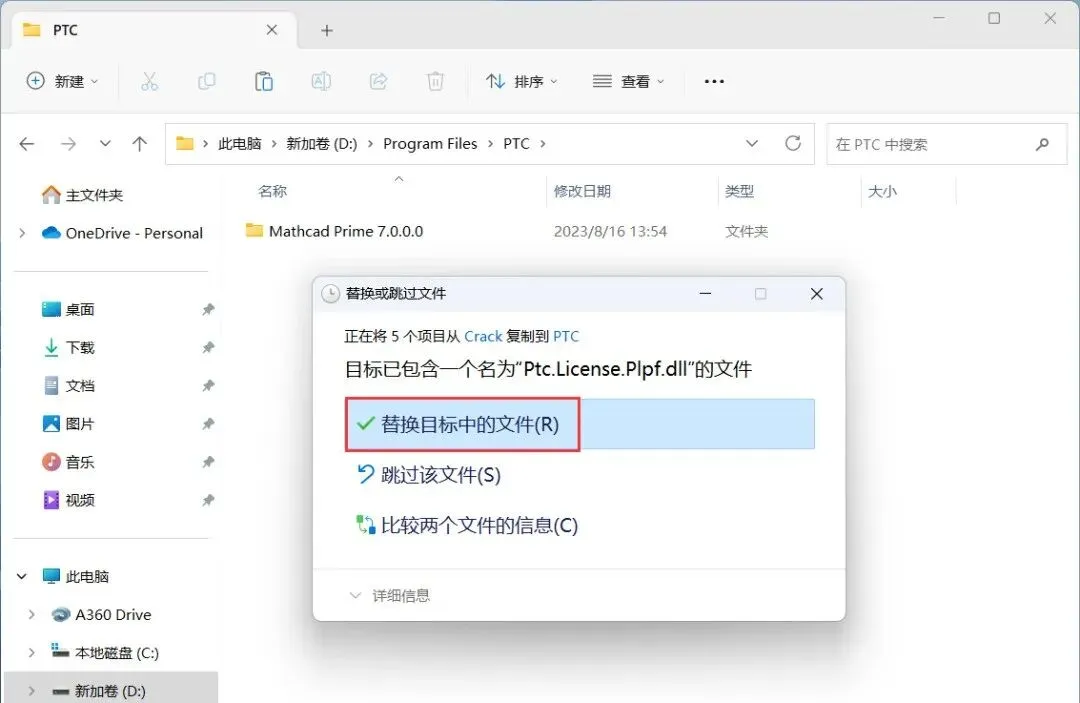Click the pin icon next to 视频
The height and width of the screenshot is (703, 1080).
click(208, 500)
